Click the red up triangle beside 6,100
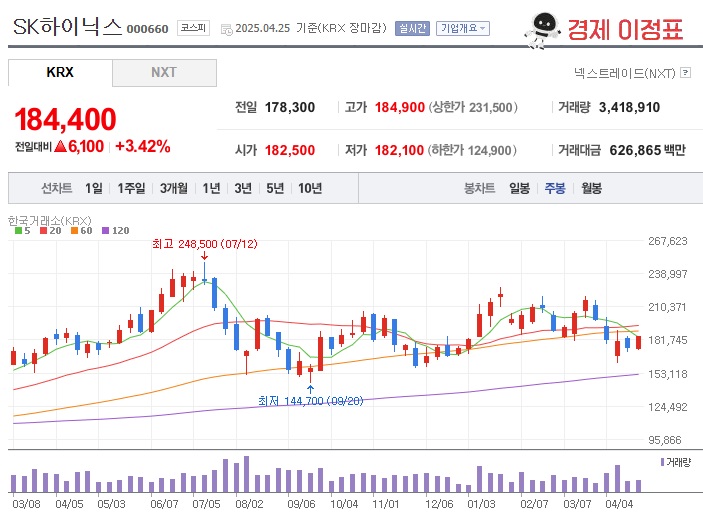Screen dimensions: 703x525 61,146
